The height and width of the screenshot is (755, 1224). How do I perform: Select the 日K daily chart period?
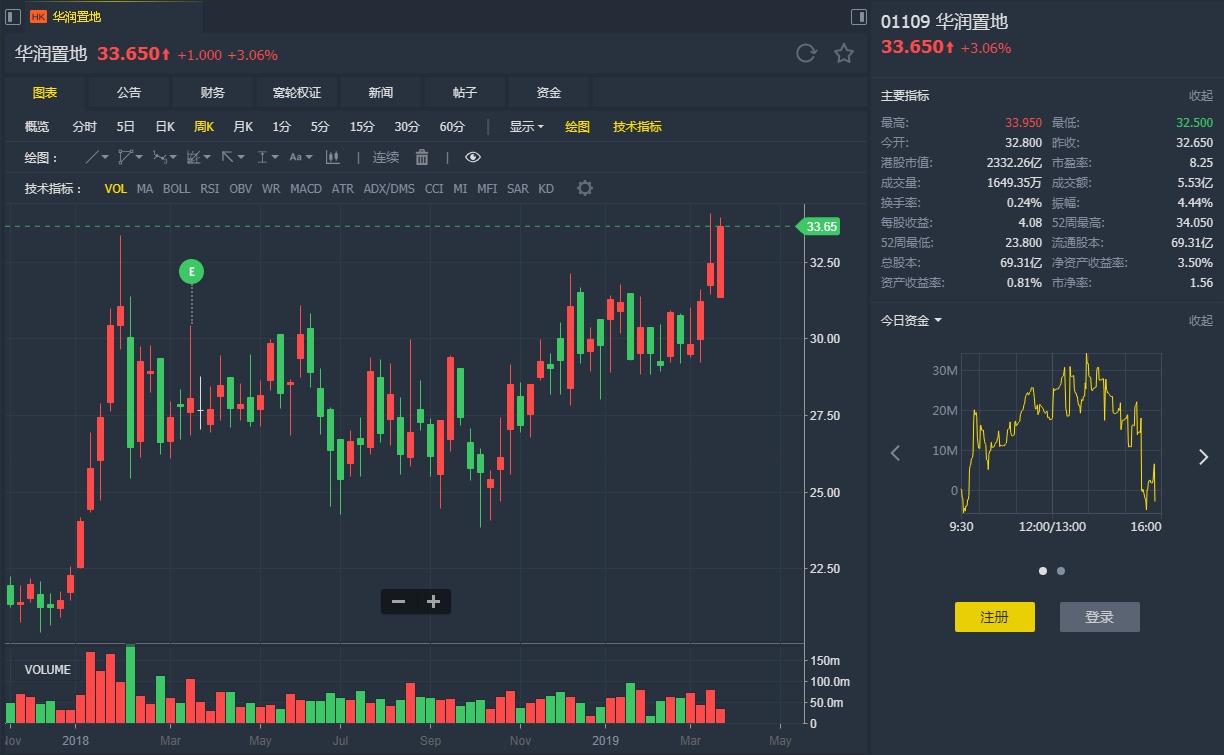(x=164, y=127)
